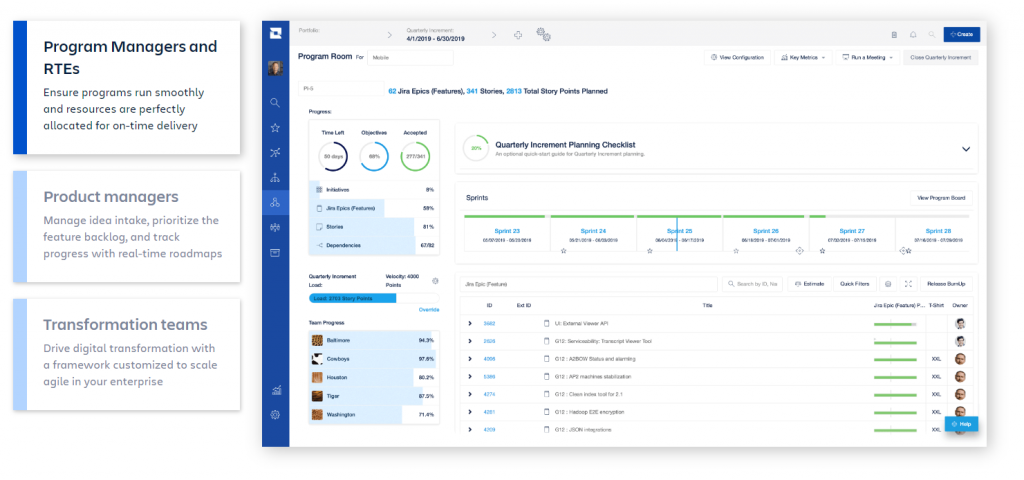Open the hierarchy tree icon in sidebar
This screenshot has width=1024, height=480.
point(275,177)
